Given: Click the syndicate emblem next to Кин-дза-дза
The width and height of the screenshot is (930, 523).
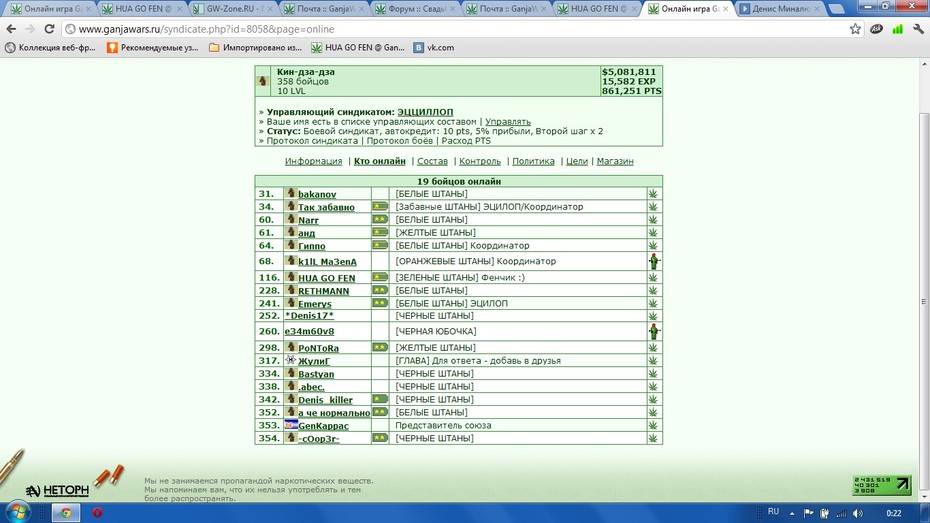Looking at the screenshot, I should pos(263,81).
